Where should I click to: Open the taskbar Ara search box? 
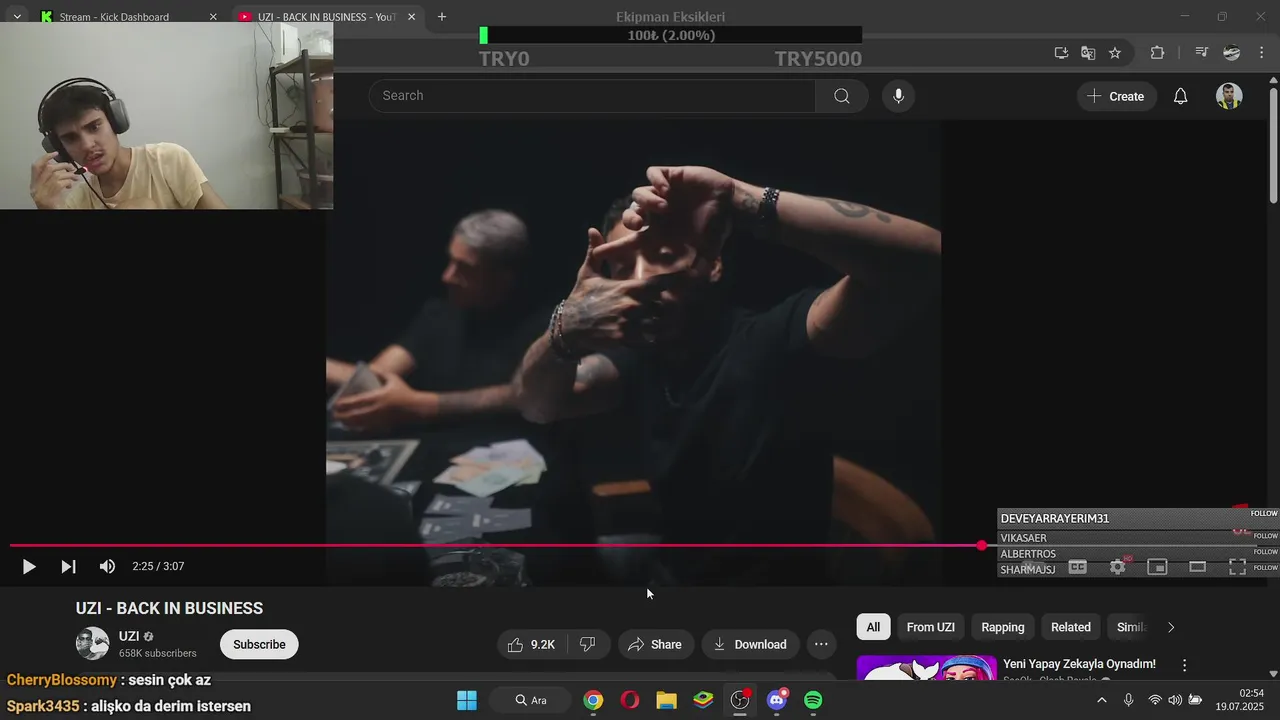tap(532, 700)
